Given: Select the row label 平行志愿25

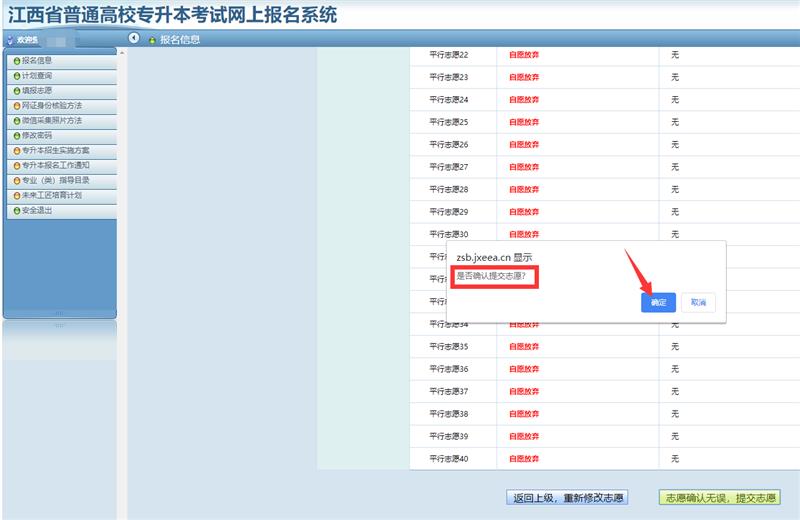Looking at the screenshot, I should pyautogui.click(x=448, y=122).
